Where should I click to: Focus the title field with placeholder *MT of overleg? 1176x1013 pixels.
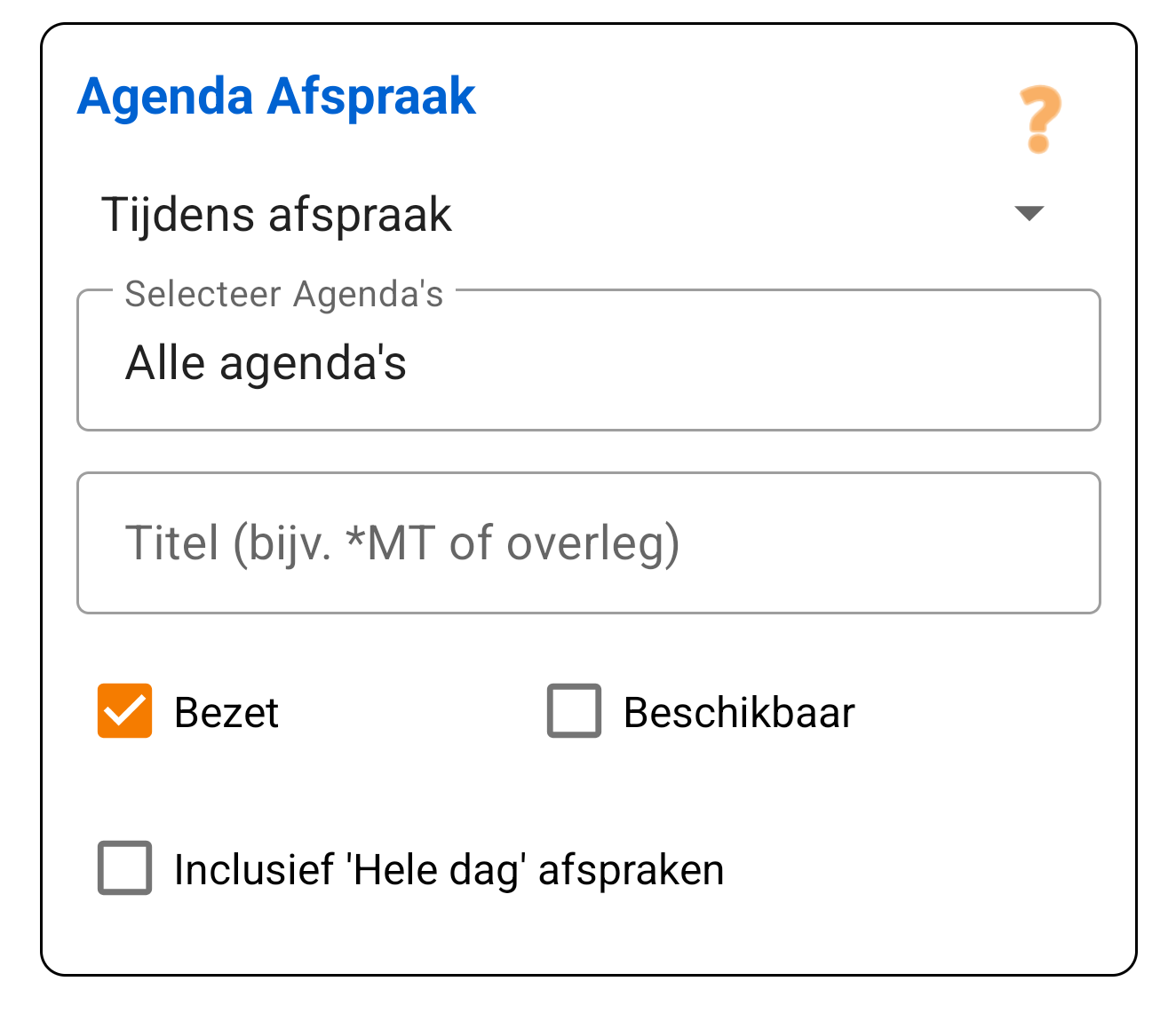[588, 542]
